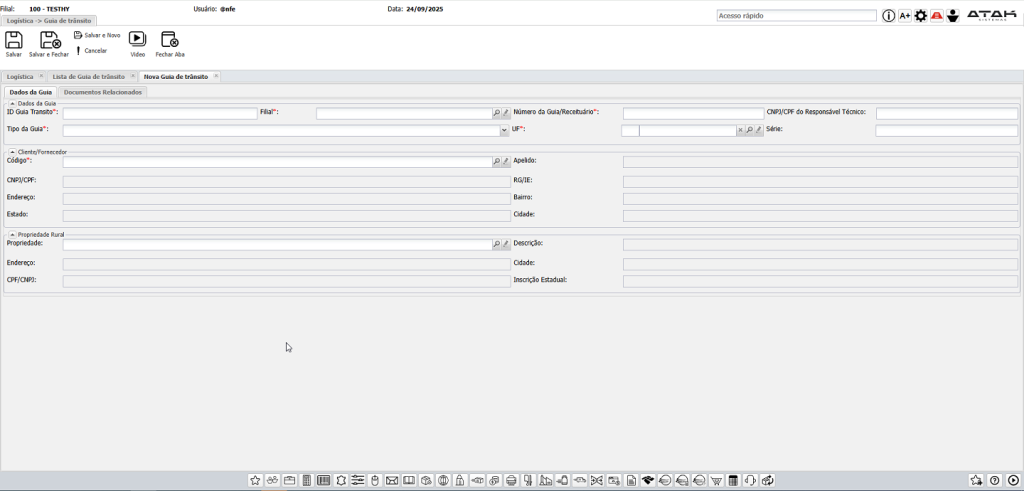Viewport: 1024px width, 491px height.
Task: Click the Salvar save icon
Action: [14, 40]
